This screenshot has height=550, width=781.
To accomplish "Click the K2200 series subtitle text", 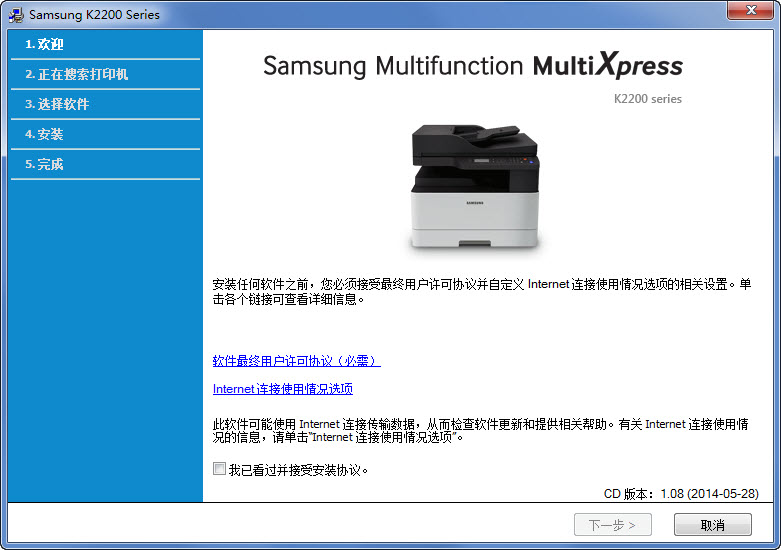I will click(x=648, y=99).
